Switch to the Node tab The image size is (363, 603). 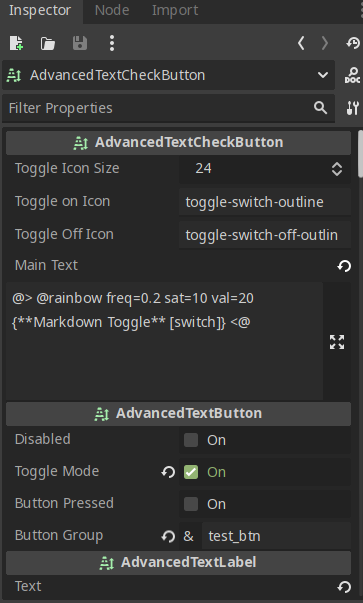[112, 10]
